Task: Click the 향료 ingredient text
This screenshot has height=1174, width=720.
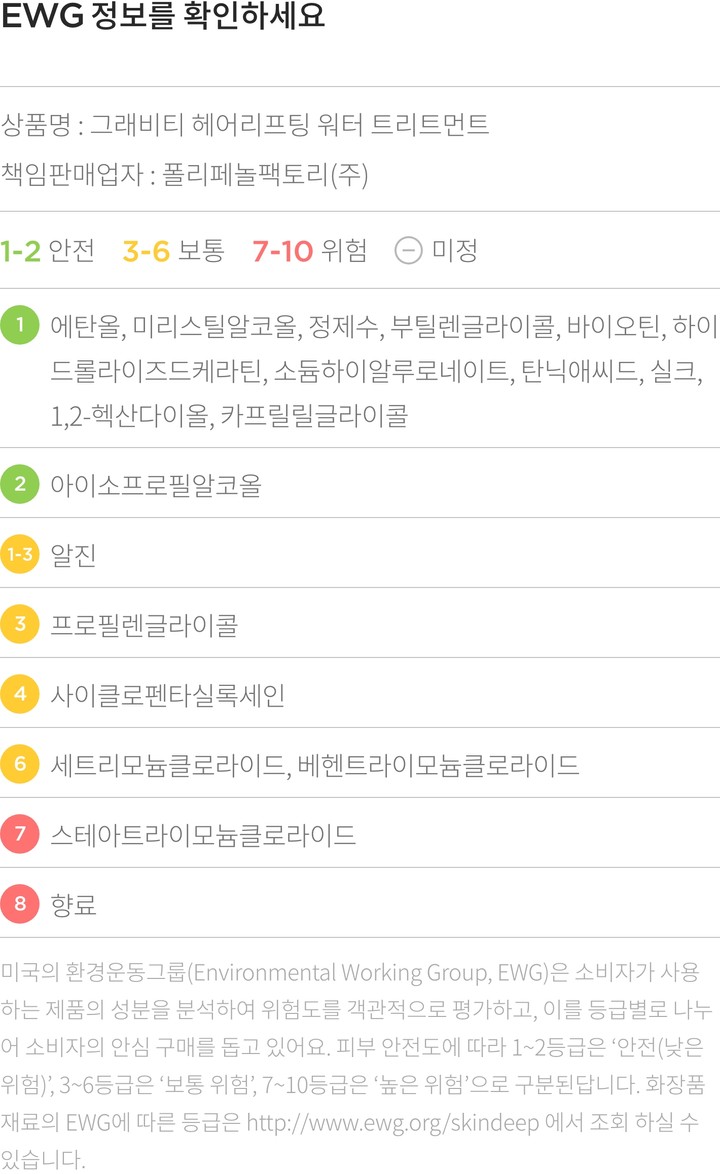Action: [73, 905]
